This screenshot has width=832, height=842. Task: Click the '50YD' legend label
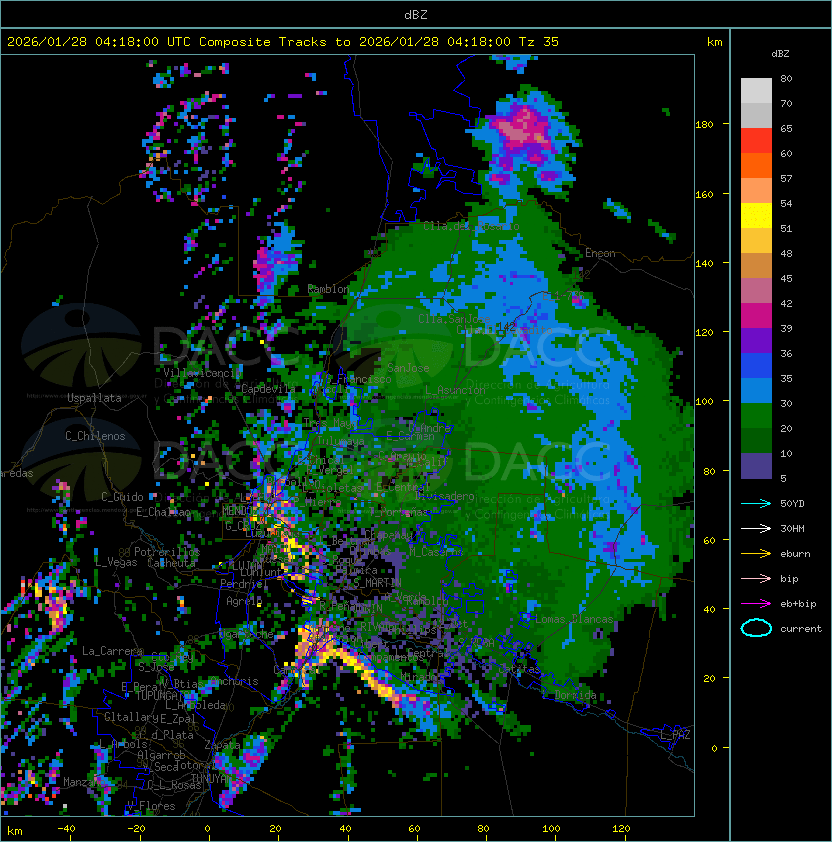[792, 504]
